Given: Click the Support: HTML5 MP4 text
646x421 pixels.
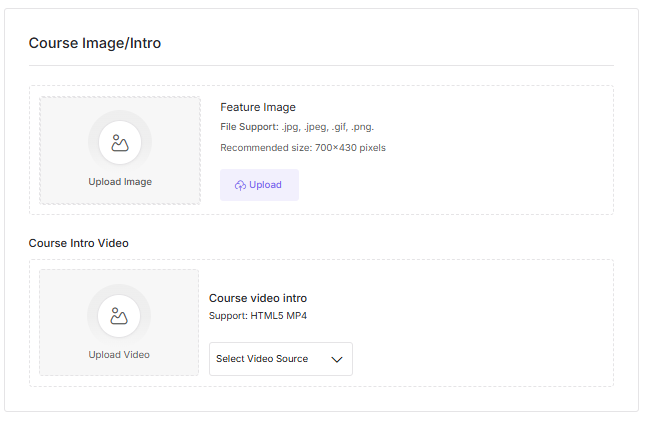Looking at the screenshot, I should (258, 316).
